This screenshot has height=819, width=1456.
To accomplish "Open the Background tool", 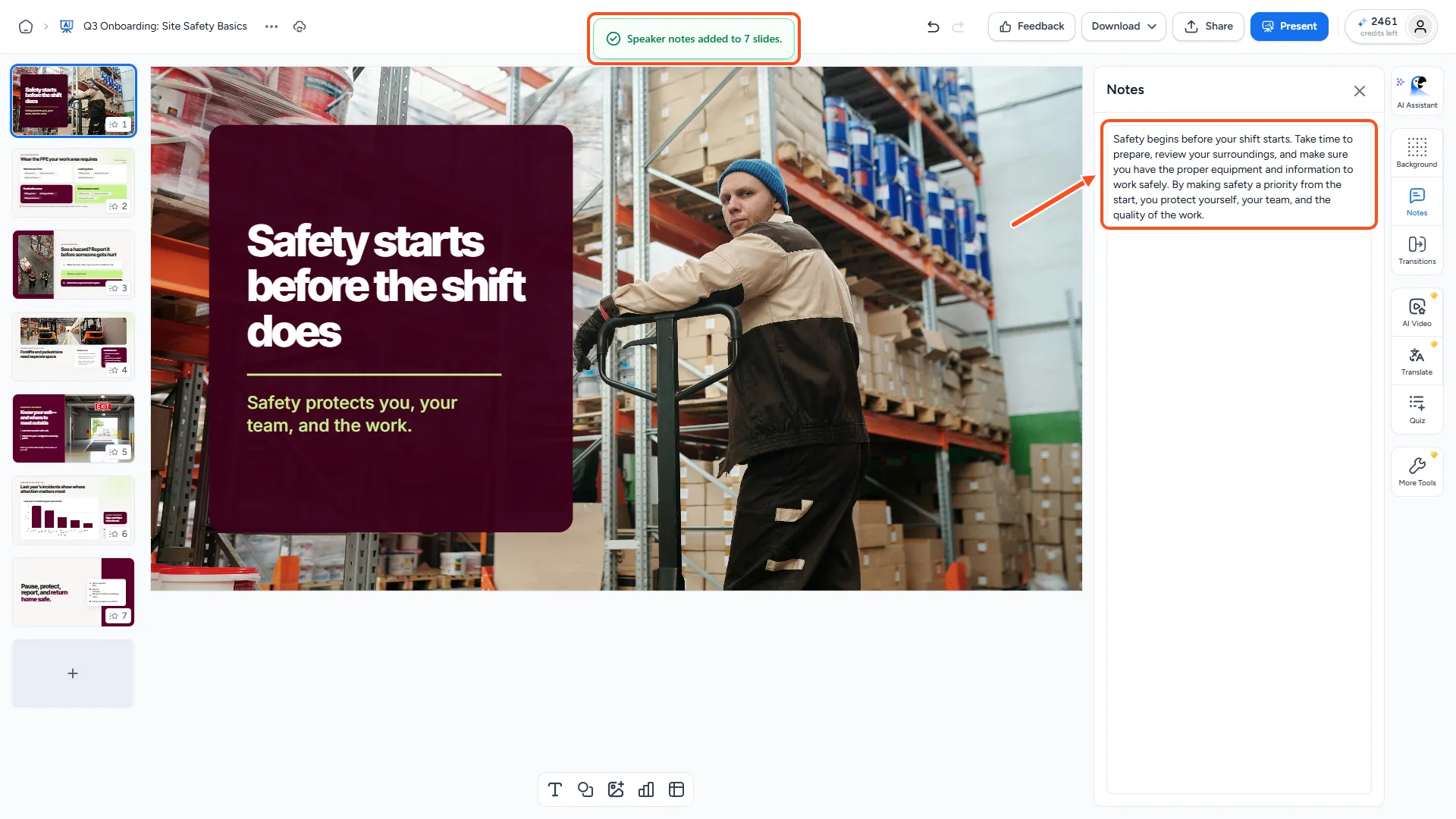I will click(1417, 152).
